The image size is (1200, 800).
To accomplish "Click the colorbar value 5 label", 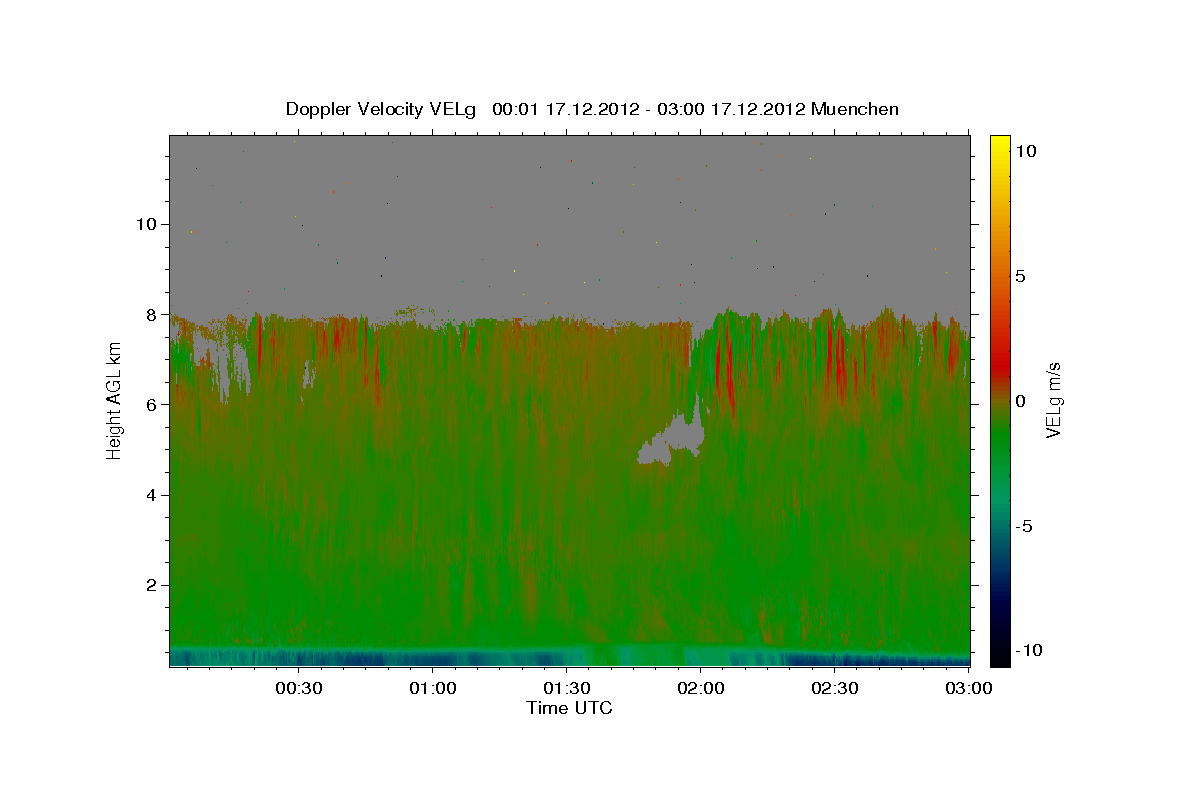I will pyautogui.click(x=1021, y=276).
